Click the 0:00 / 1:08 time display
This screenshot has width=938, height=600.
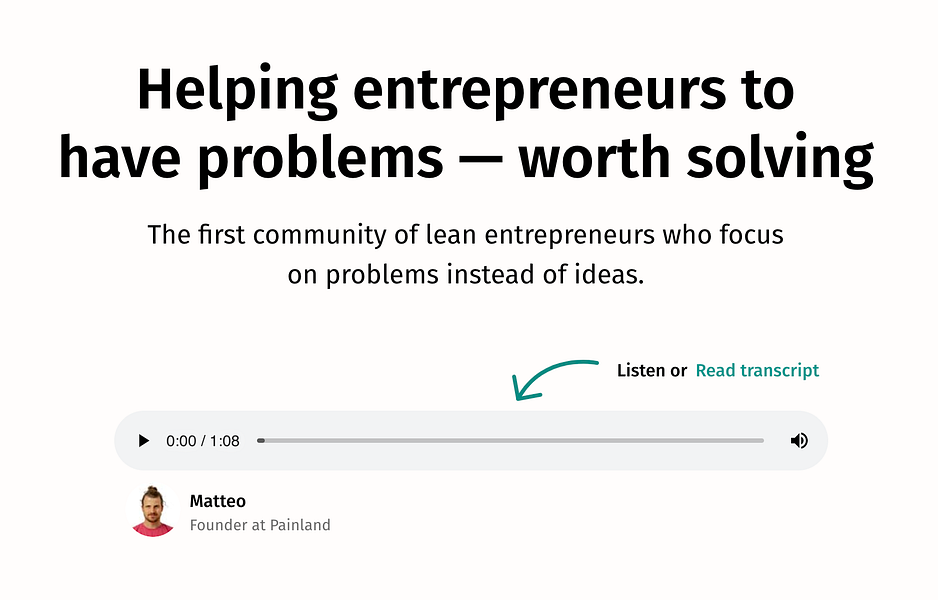click(203, 441)
